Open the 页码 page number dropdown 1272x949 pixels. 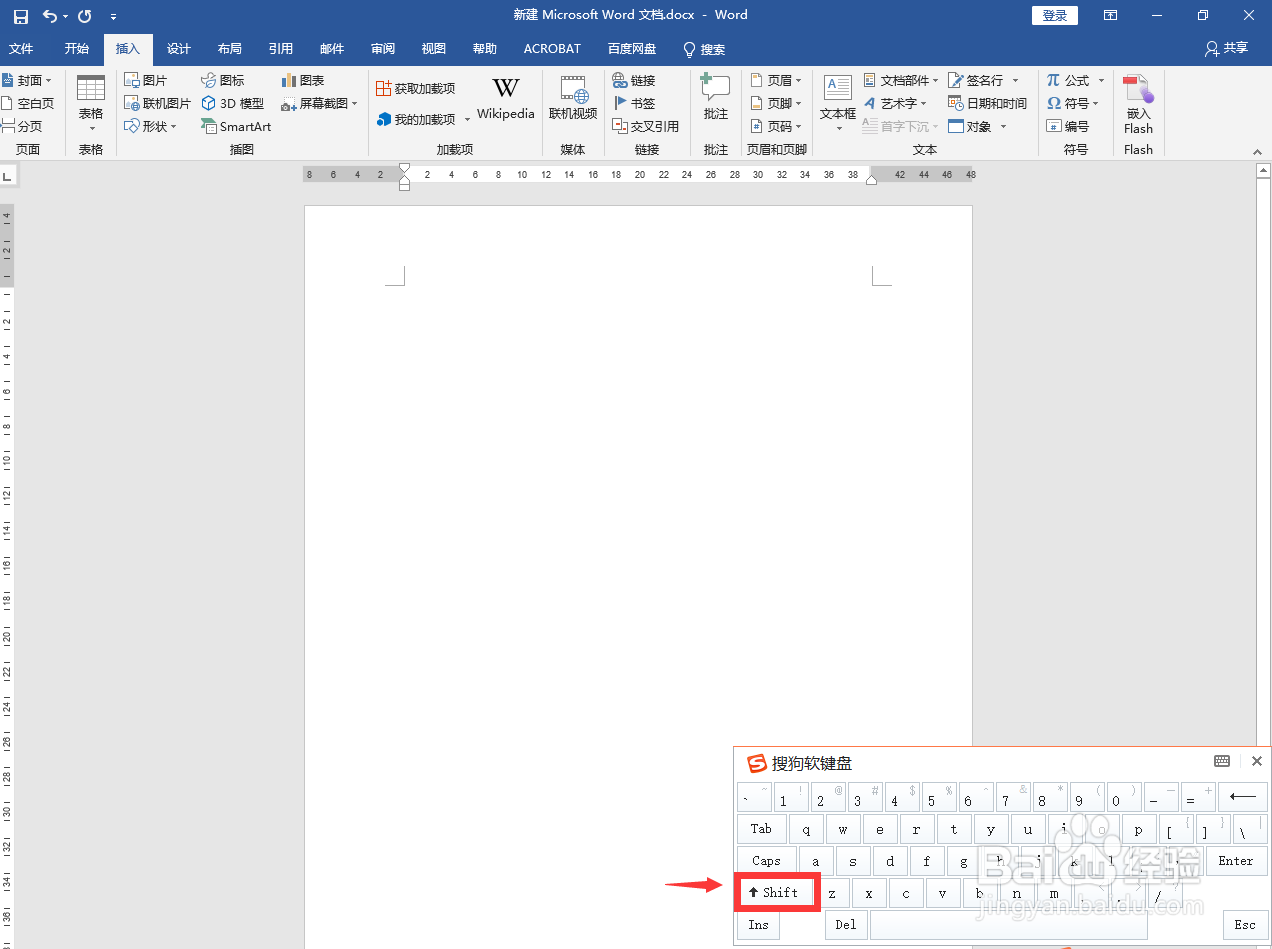[x=776, y=126]
